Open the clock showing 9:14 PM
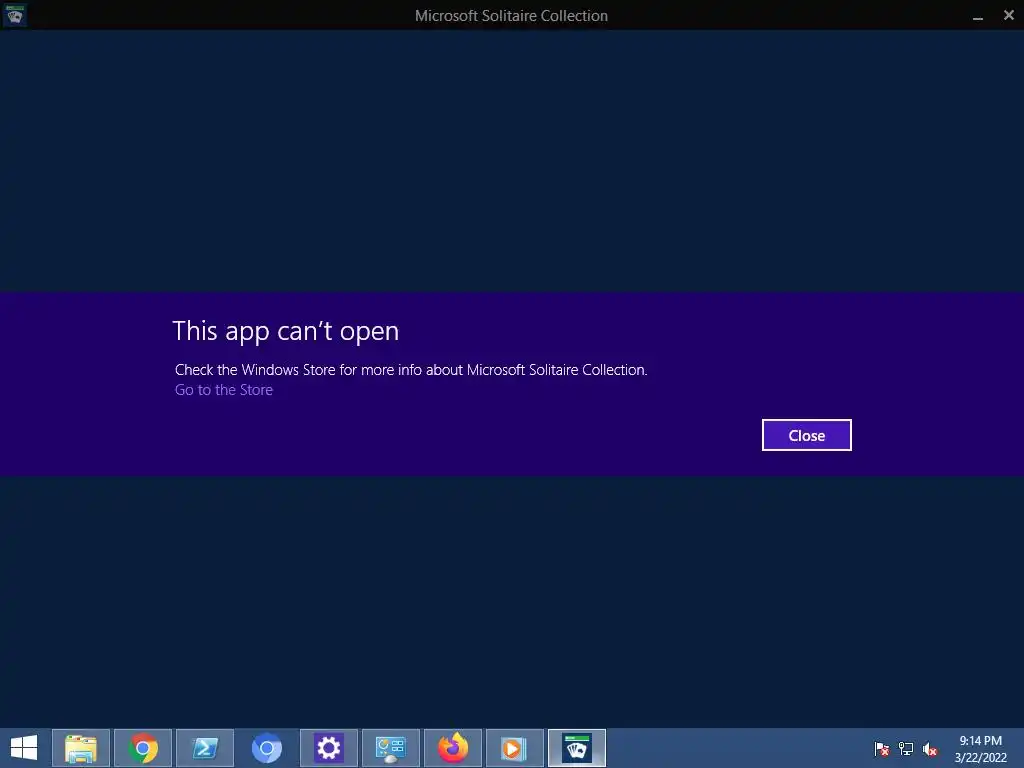 pos(980,749)
